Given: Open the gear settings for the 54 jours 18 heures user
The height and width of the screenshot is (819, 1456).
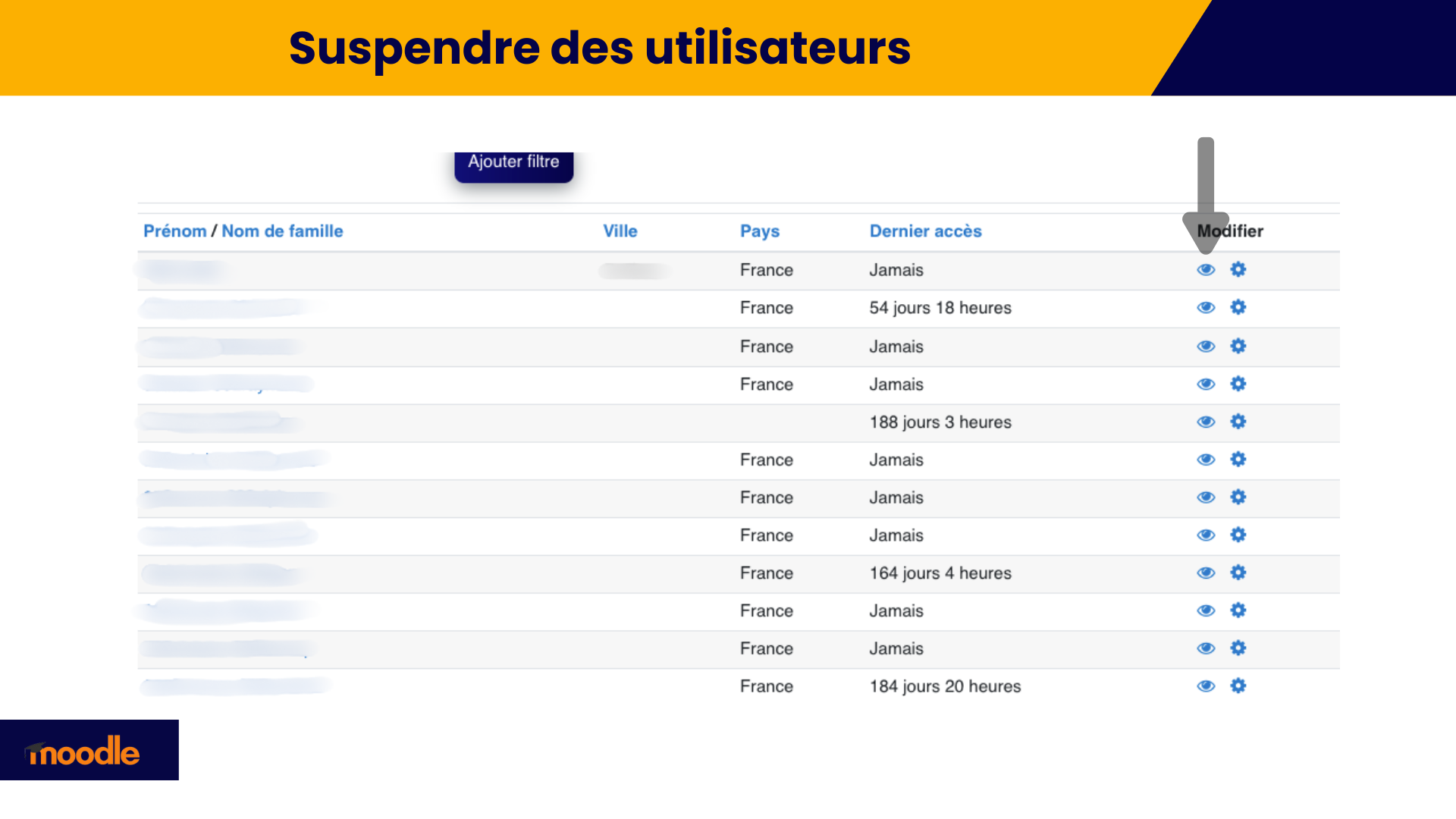Looking at the screenshot, I should pos(1238,307).
